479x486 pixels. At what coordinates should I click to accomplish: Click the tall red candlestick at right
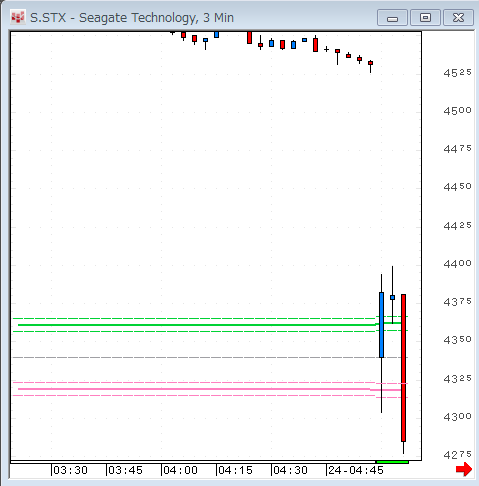click(403, 368)
